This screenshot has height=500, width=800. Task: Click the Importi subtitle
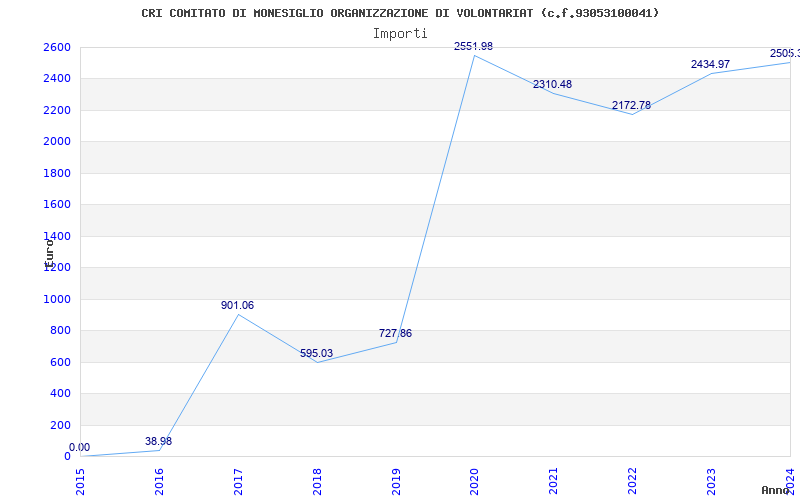pos(400,34)
